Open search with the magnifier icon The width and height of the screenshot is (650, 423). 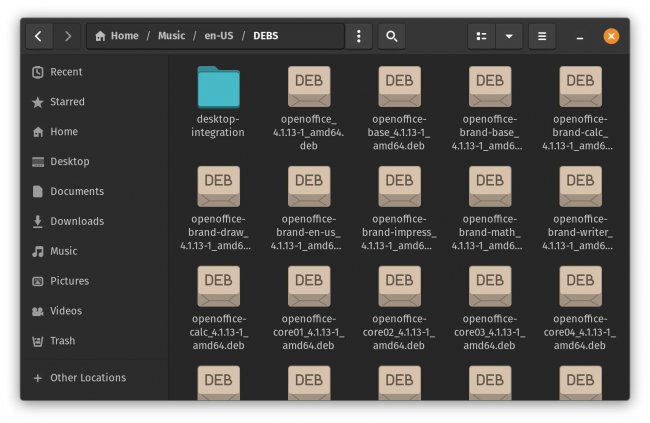click(x=391, y=36)
